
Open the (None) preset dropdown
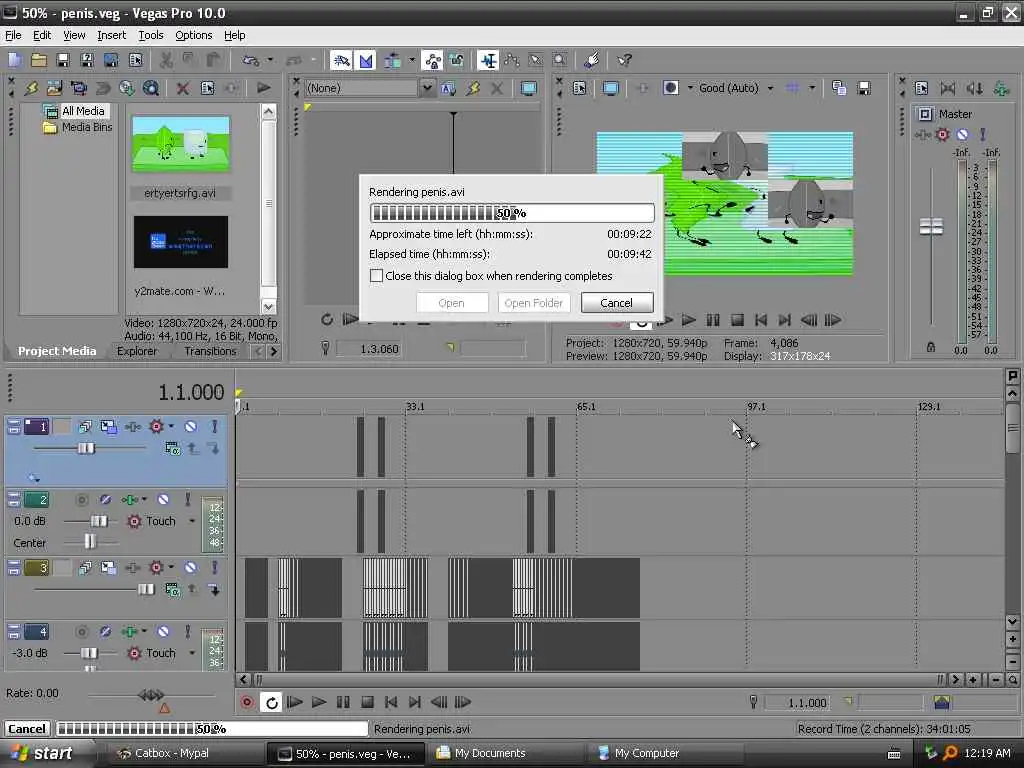[x=426, y=88]
